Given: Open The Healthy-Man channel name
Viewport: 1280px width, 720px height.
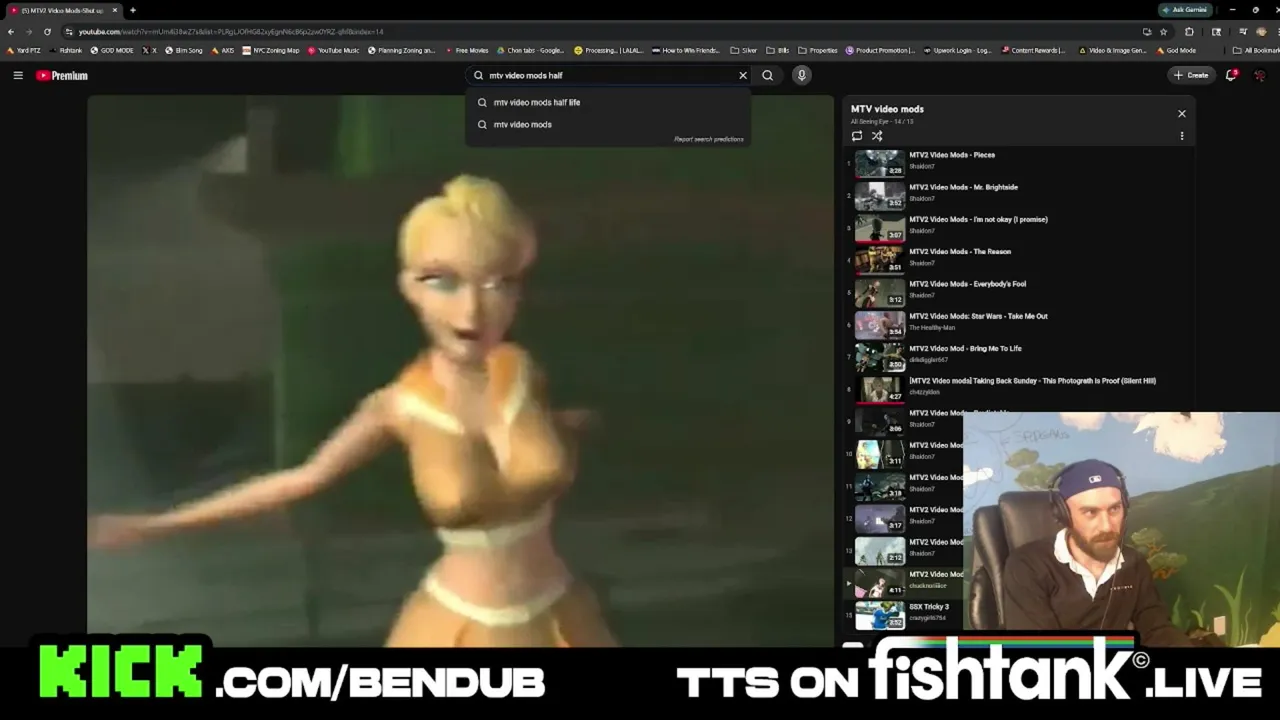Looking at the screenshot, I should pos(932,327).
